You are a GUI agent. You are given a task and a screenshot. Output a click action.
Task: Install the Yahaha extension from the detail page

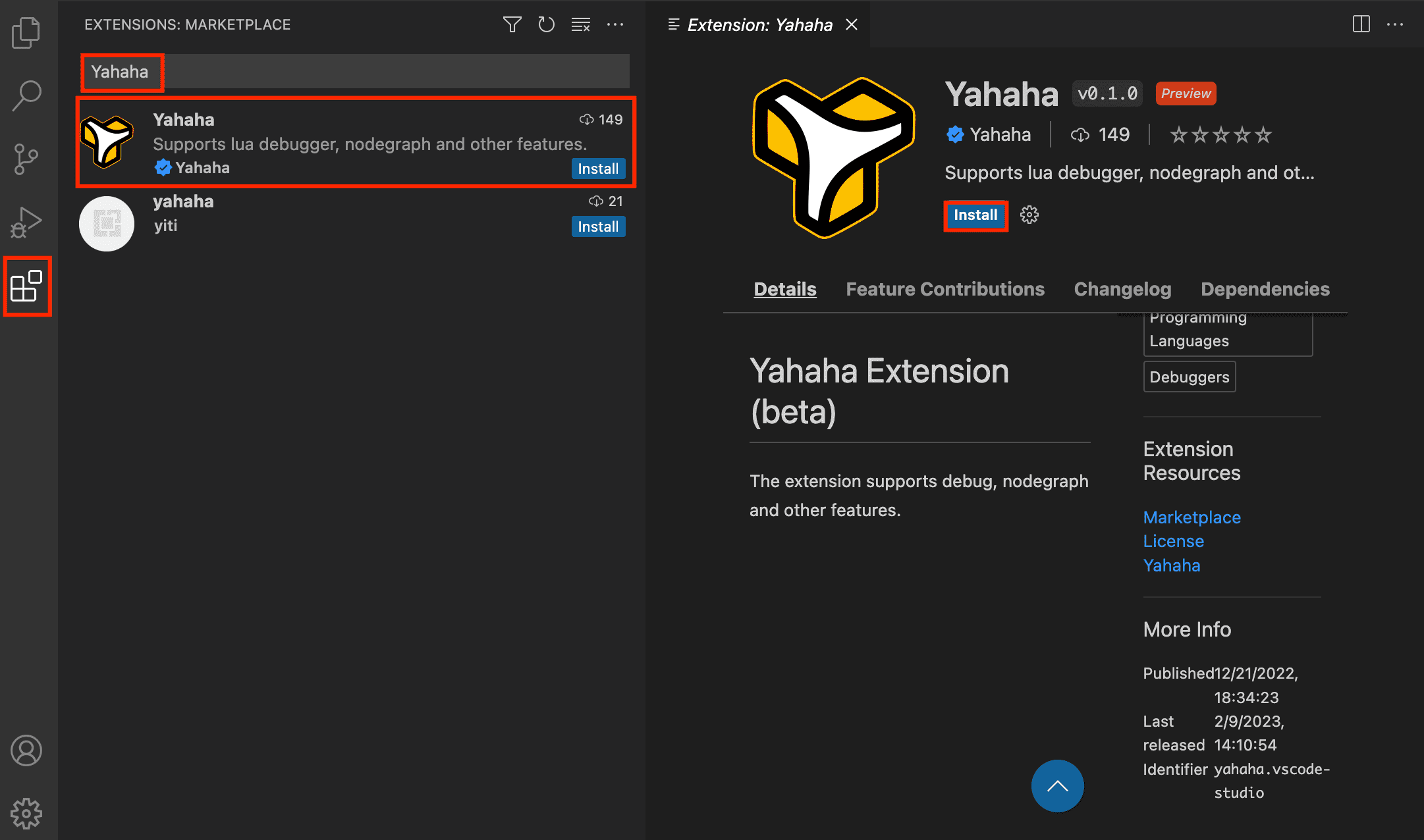[975, 215]
